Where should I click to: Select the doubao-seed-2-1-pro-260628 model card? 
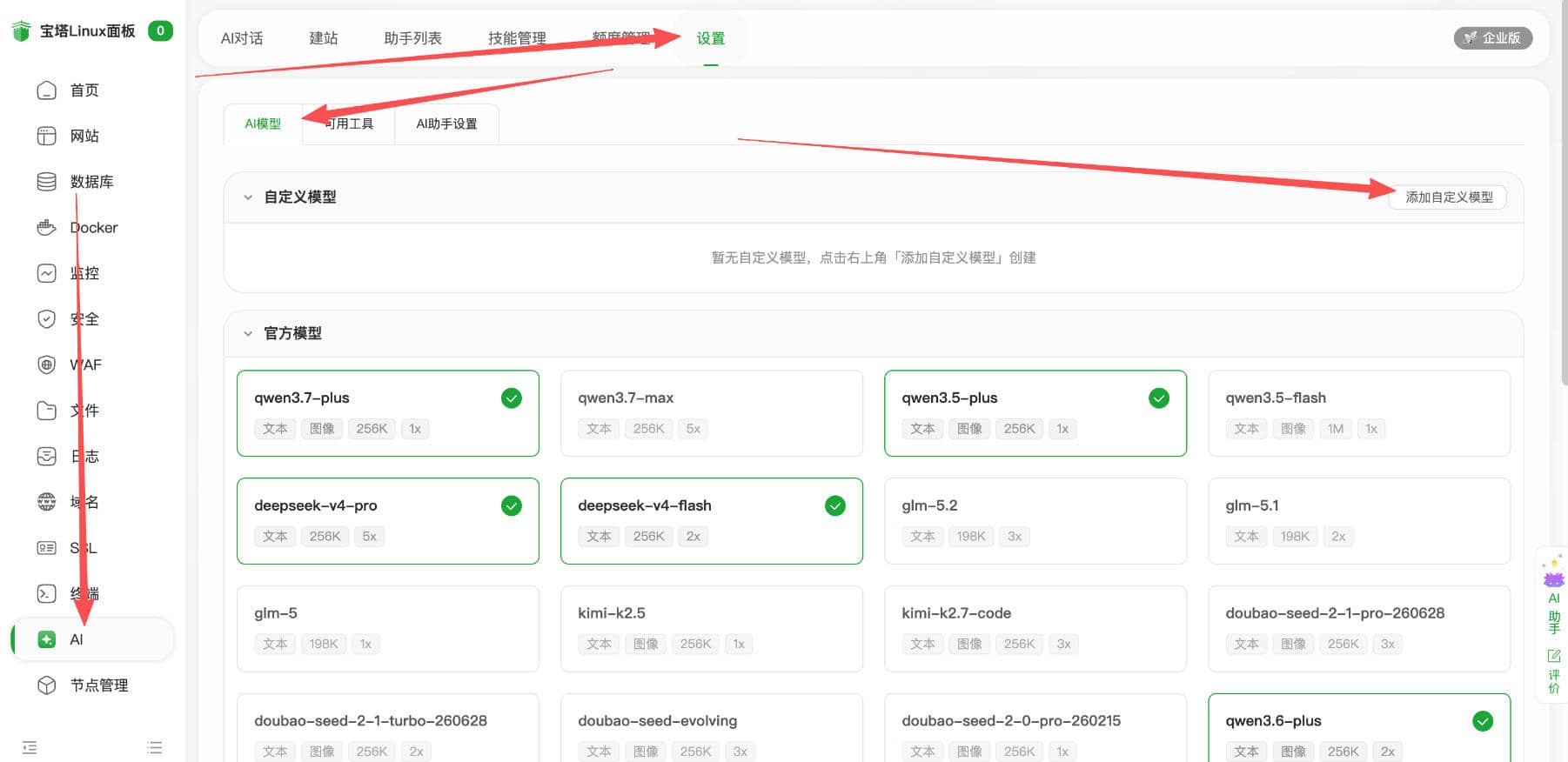(1359, 629)
